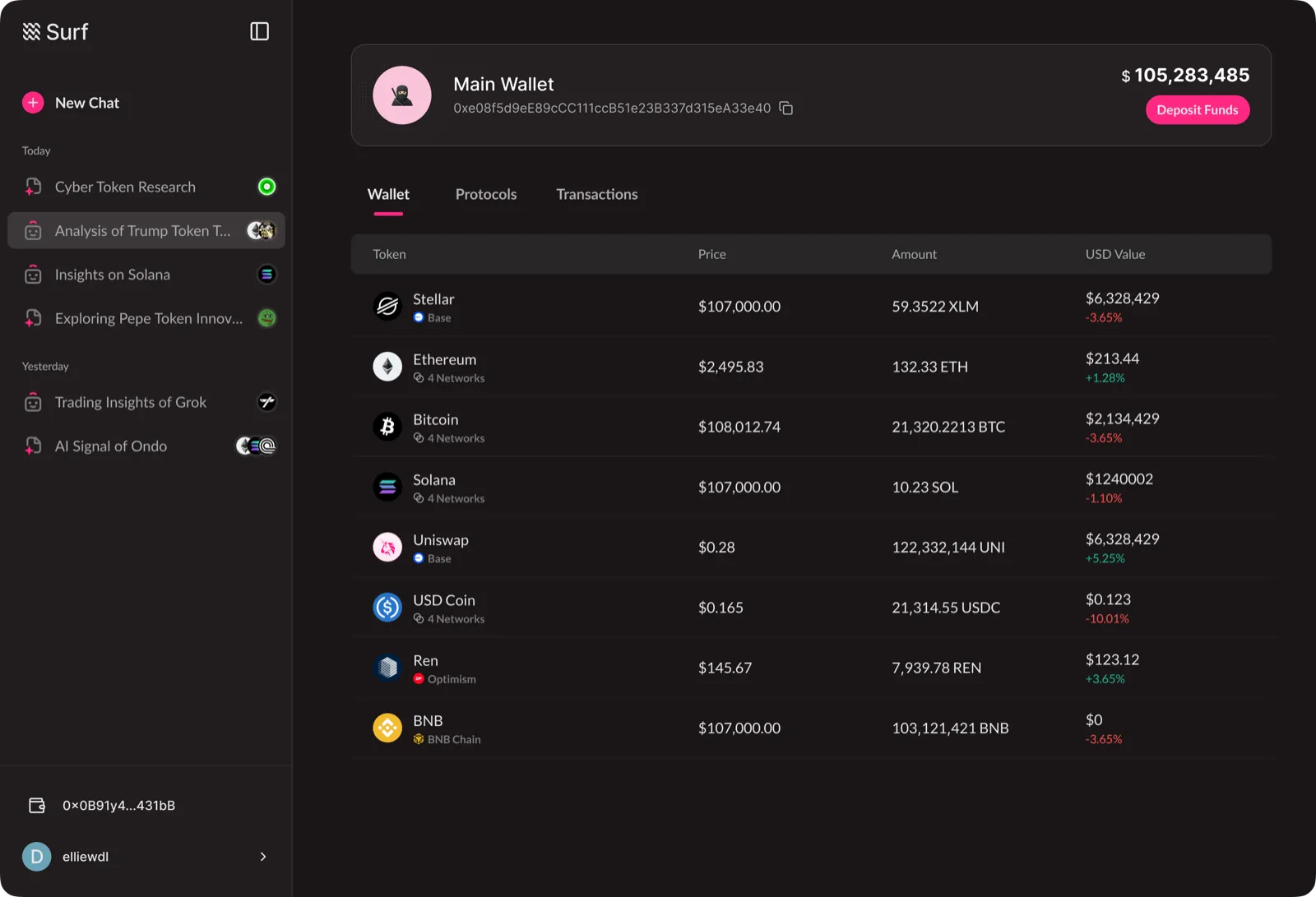Click the chat icon beside Exploring Pepe Token
The width and height of the screenshot is (1316, 897).
click(x=33, y=318)
